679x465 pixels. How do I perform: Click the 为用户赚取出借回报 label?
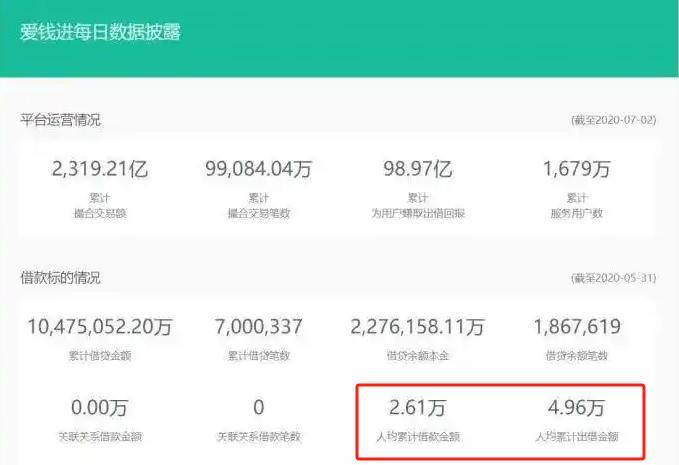pos(417,213)
